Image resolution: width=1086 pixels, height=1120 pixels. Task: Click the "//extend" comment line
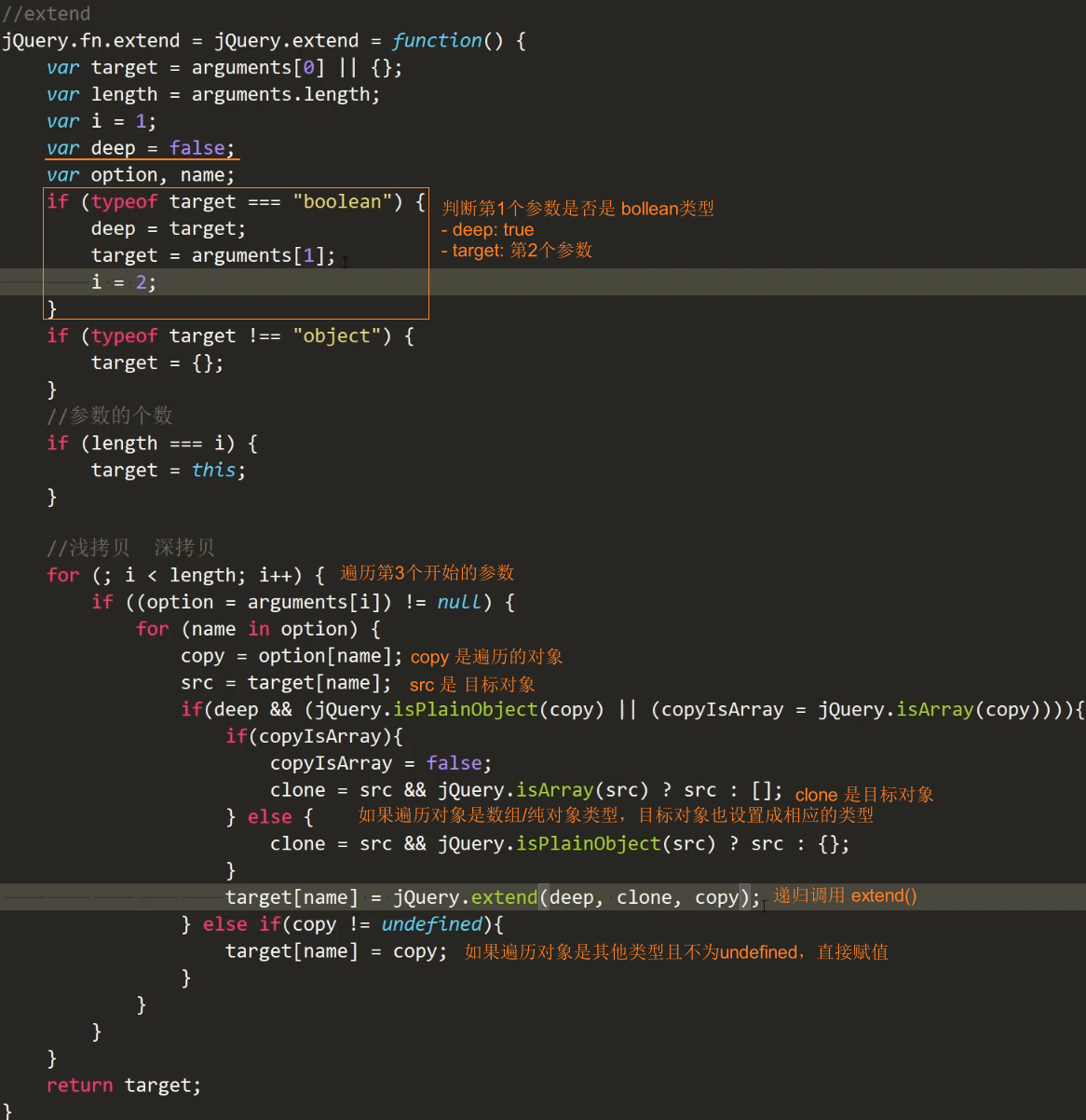(x=47, y=14)
